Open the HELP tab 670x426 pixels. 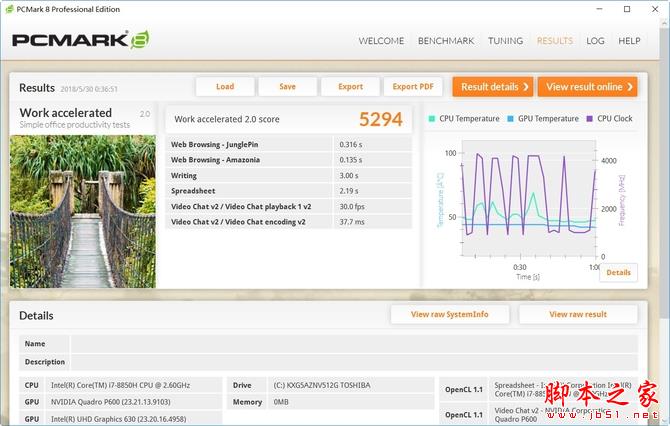629,41
